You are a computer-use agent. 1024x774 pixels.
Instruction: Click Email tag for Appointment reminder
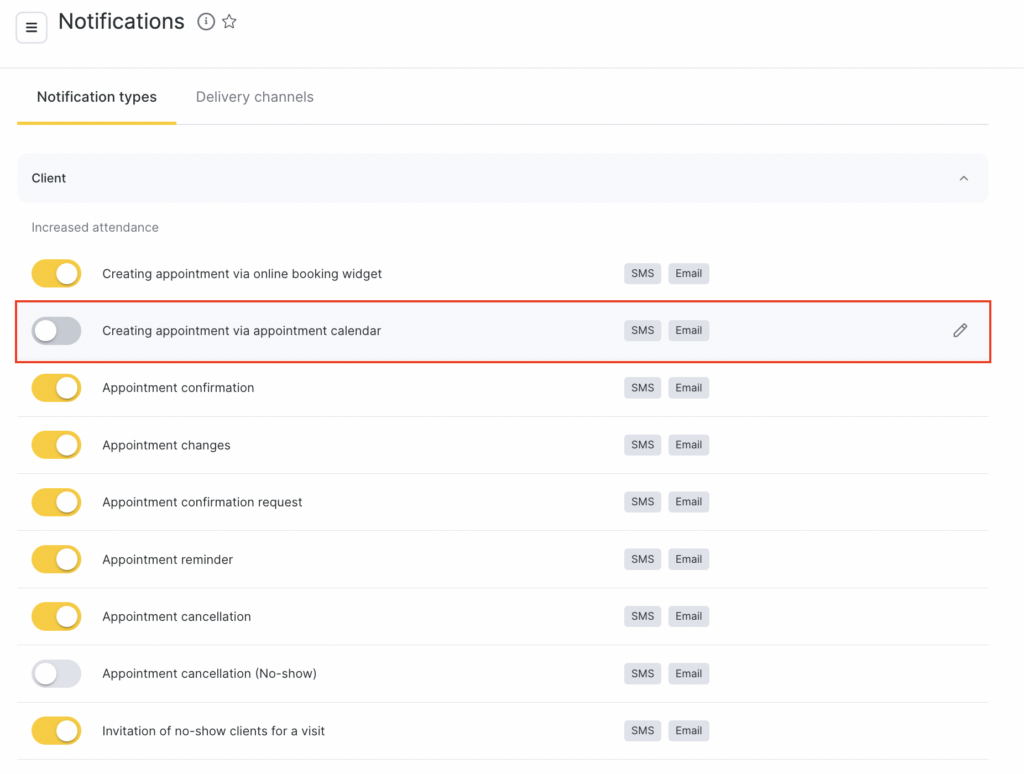pyautogui.click(x=688, y=559)
